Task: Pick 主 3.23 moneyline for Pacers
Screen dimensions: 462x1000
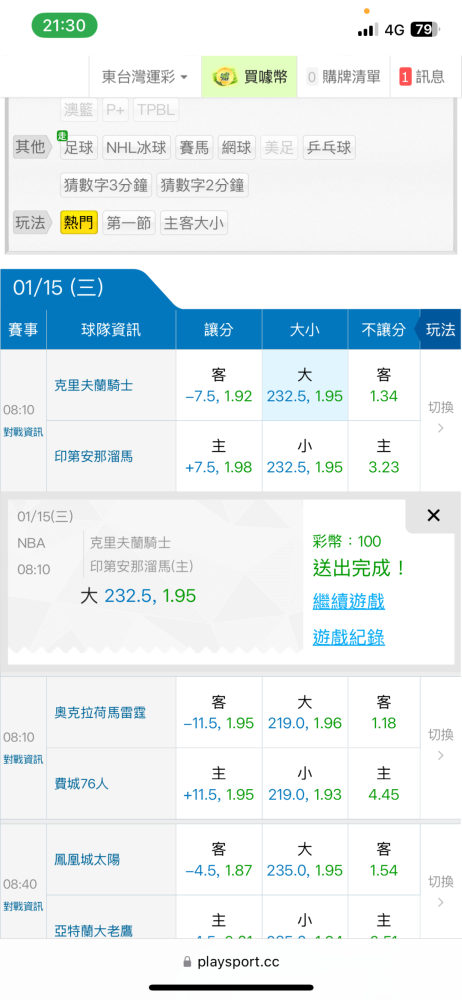Action: tap(384, 456)
